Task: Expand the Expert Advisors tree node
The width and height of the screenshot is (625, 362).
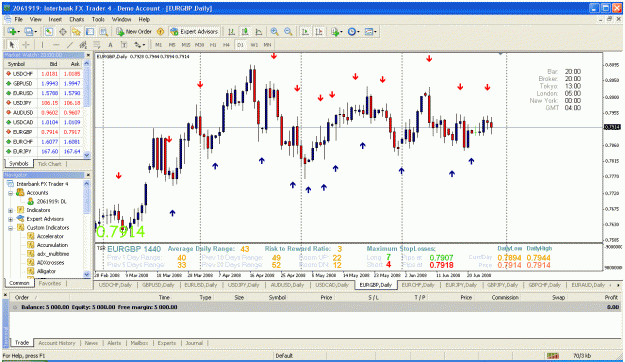Action: tap(11, 219)
